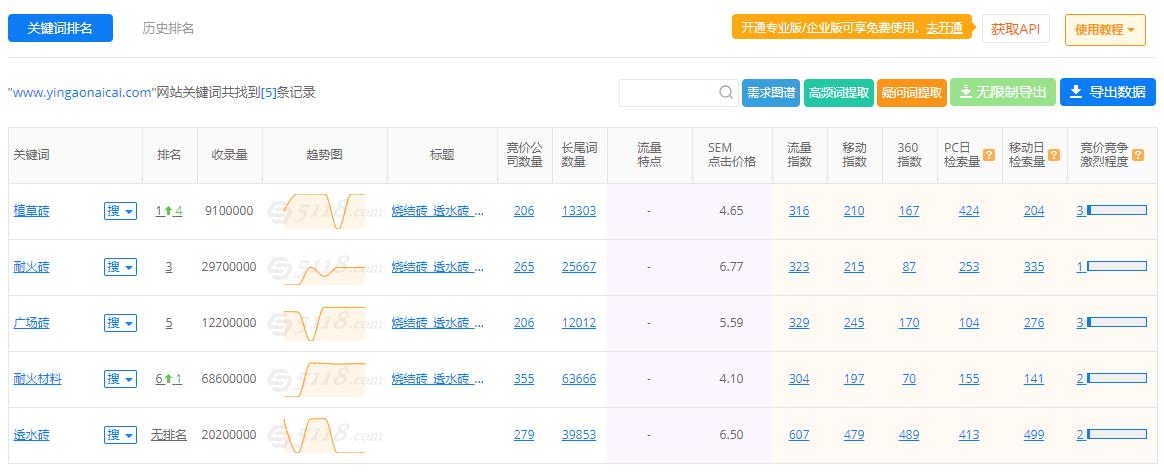Expand the 使用教程 dropdown button

pyautogui.click(x=1105, y=30)
